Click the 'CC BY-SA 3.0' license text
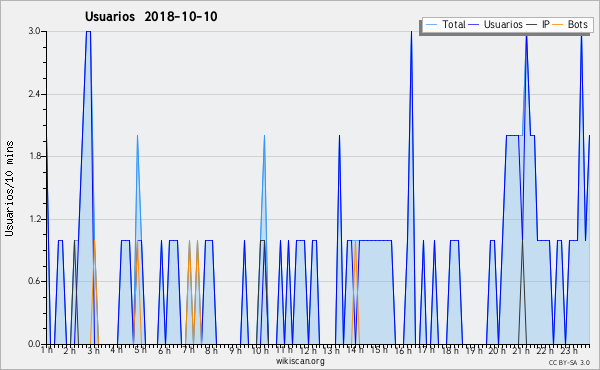Image resolution: width=600 pixels, height=370 pixels. coord(569,362)
